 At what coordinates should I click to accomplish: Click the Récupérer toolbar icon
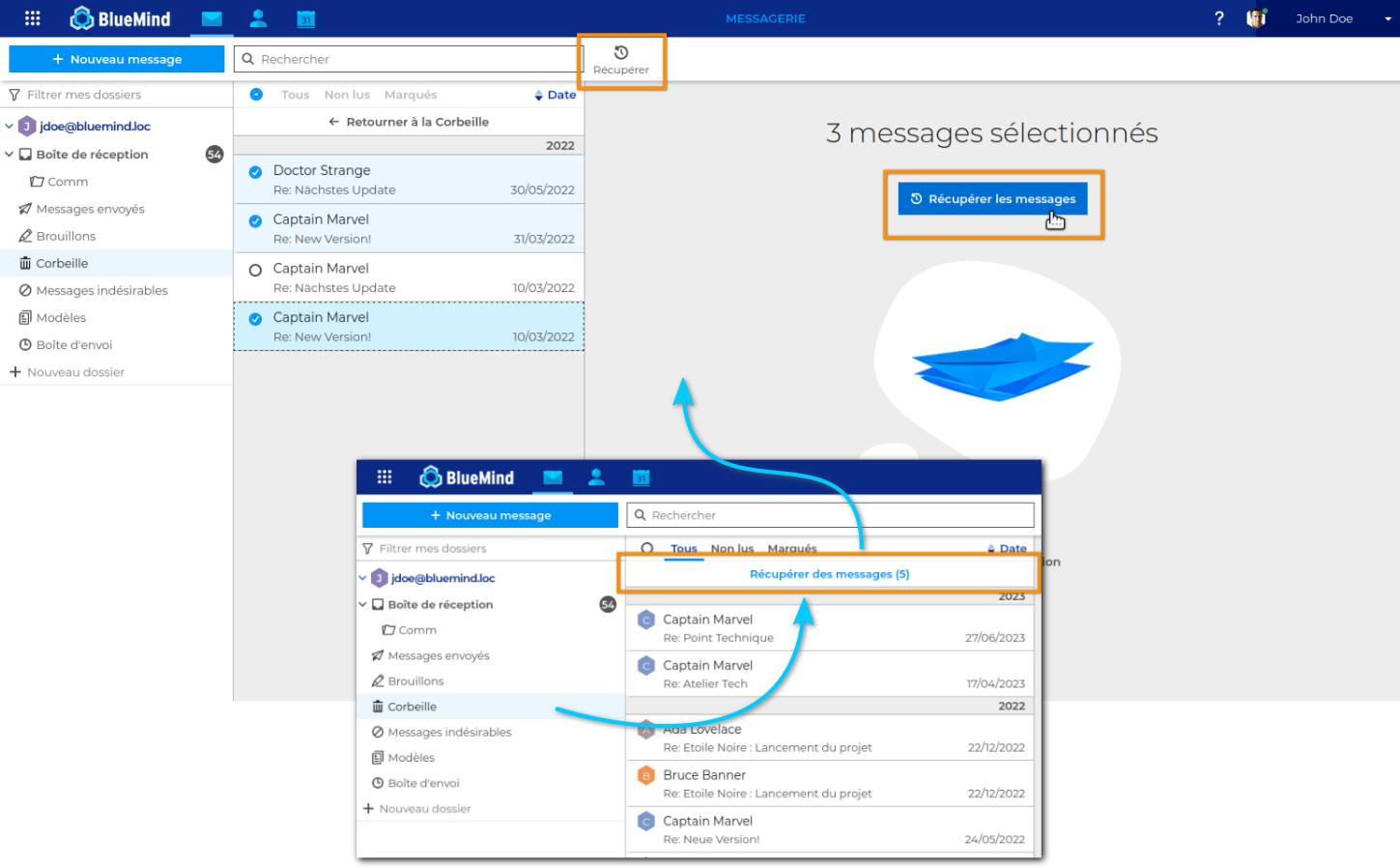click(x=621, y=60)
